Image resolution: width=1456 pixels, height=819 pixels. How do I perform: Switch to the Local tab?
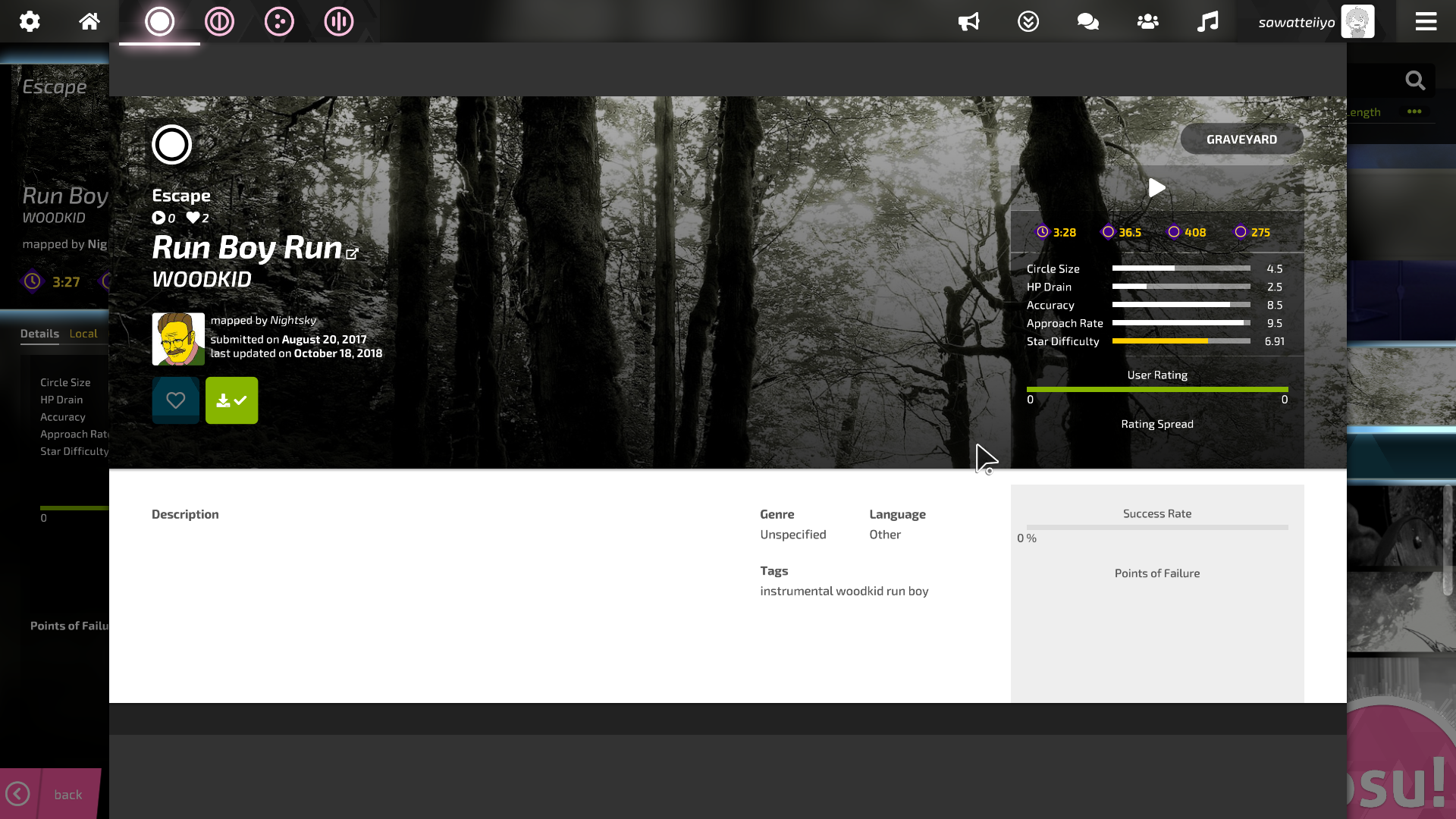(83, 333)
